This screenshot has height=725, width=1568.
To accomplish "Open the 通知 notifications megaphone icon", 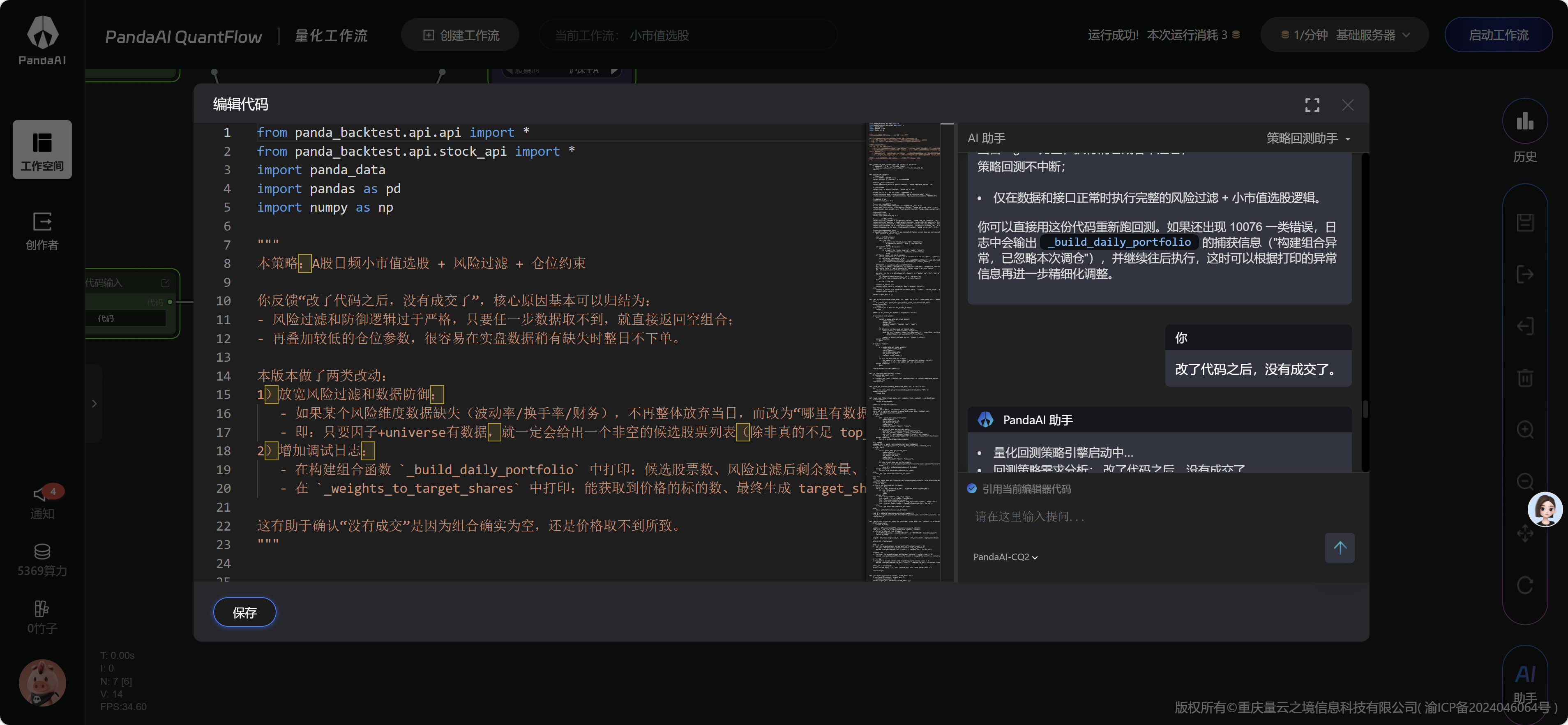I will point(42,502).
